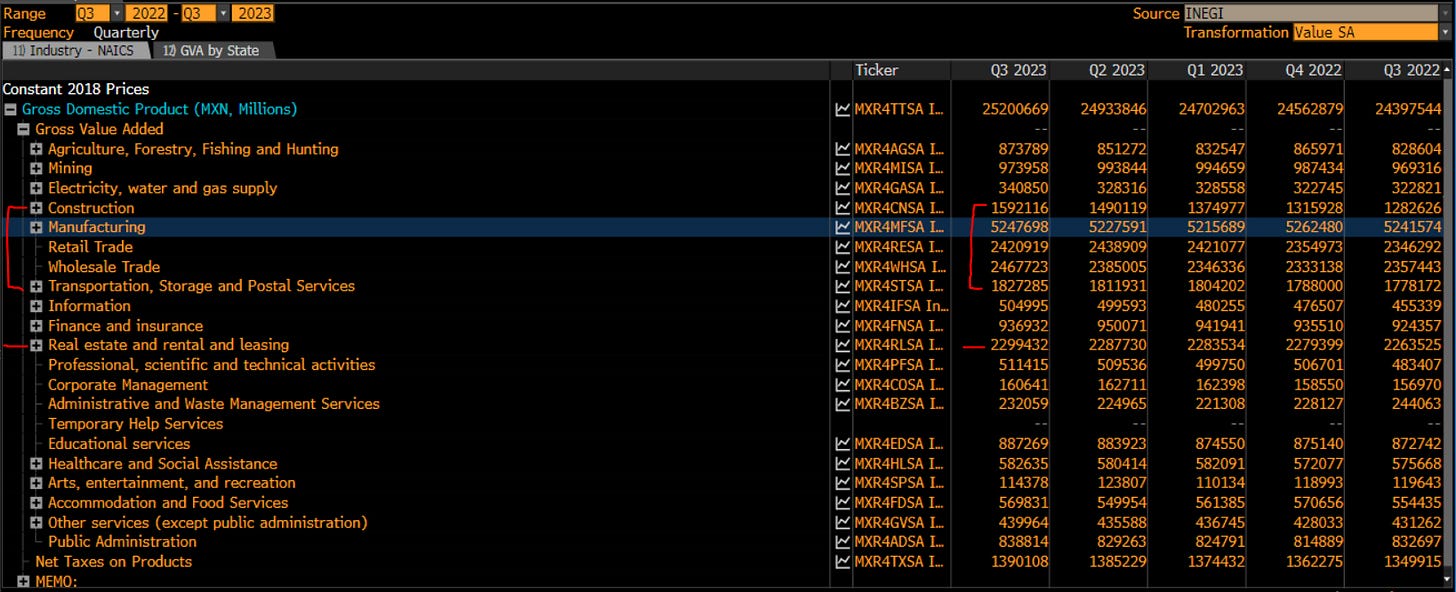Expand Accommodation and Food Services
The image size is (1456, 592).
tap(36, 503)
